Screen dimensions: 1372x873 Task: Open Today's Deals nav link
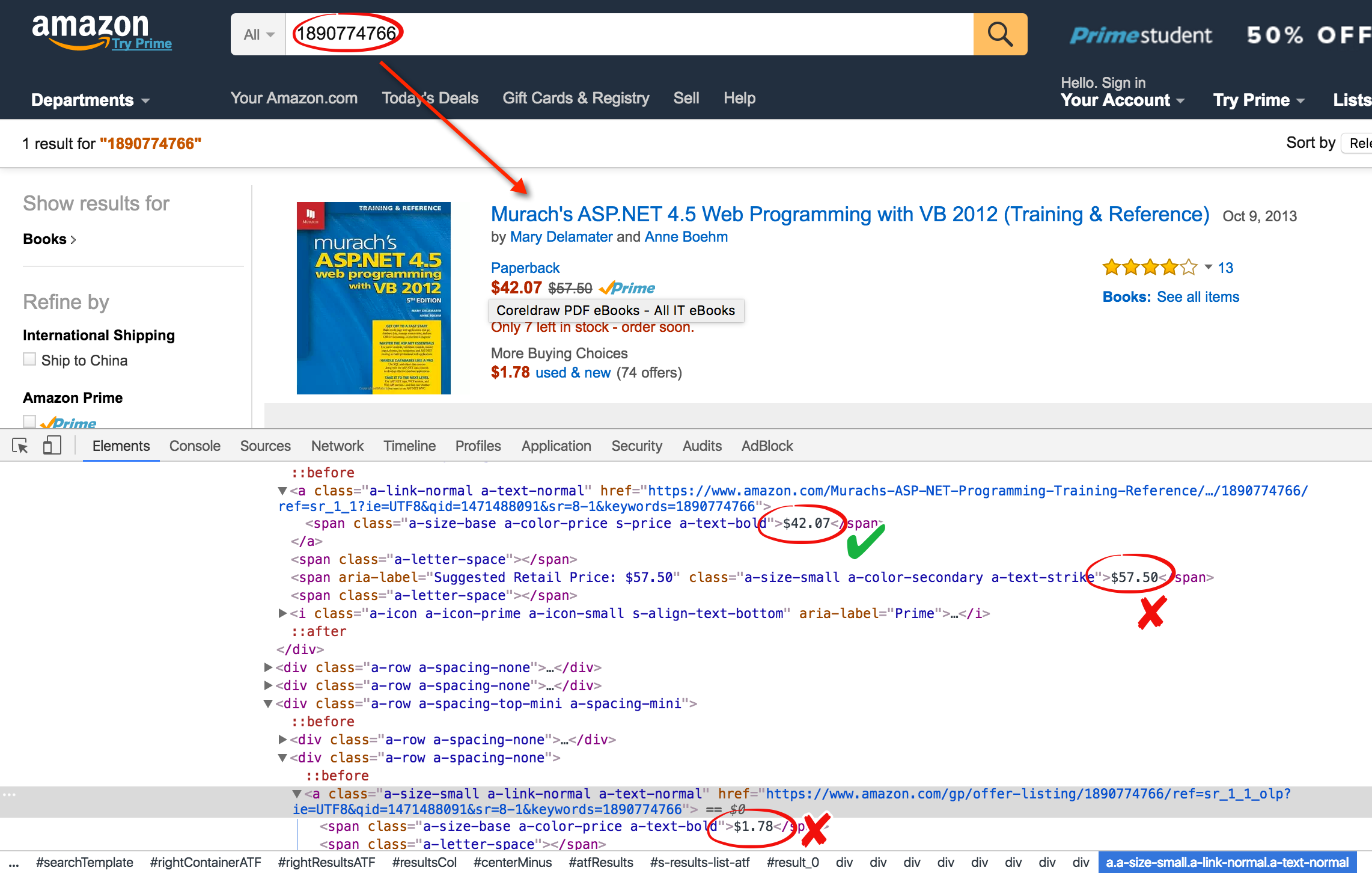point(430,98)
